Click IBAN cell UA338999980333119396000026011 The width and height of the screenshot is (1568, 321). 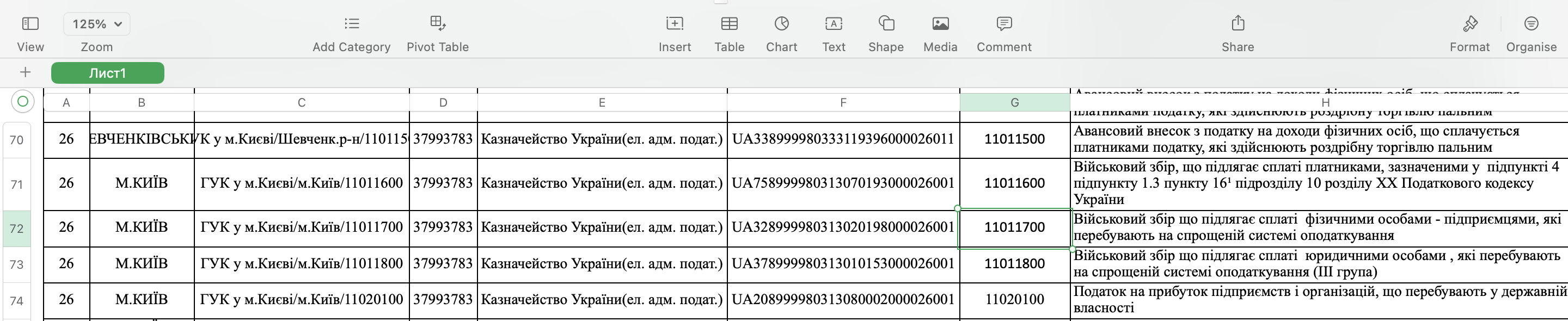843,139
